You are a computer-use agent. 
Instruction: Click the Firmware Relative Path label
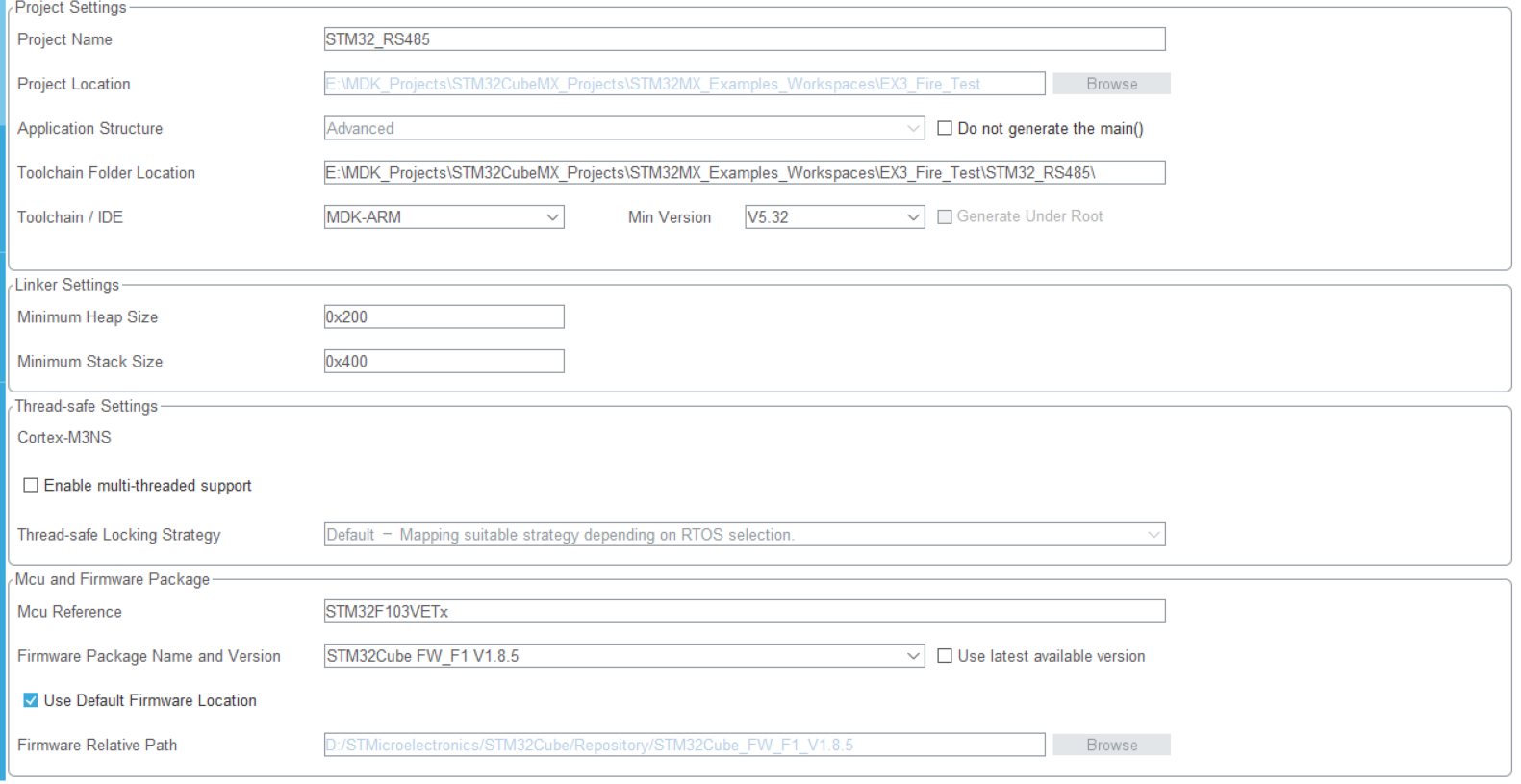click(97, 745)
